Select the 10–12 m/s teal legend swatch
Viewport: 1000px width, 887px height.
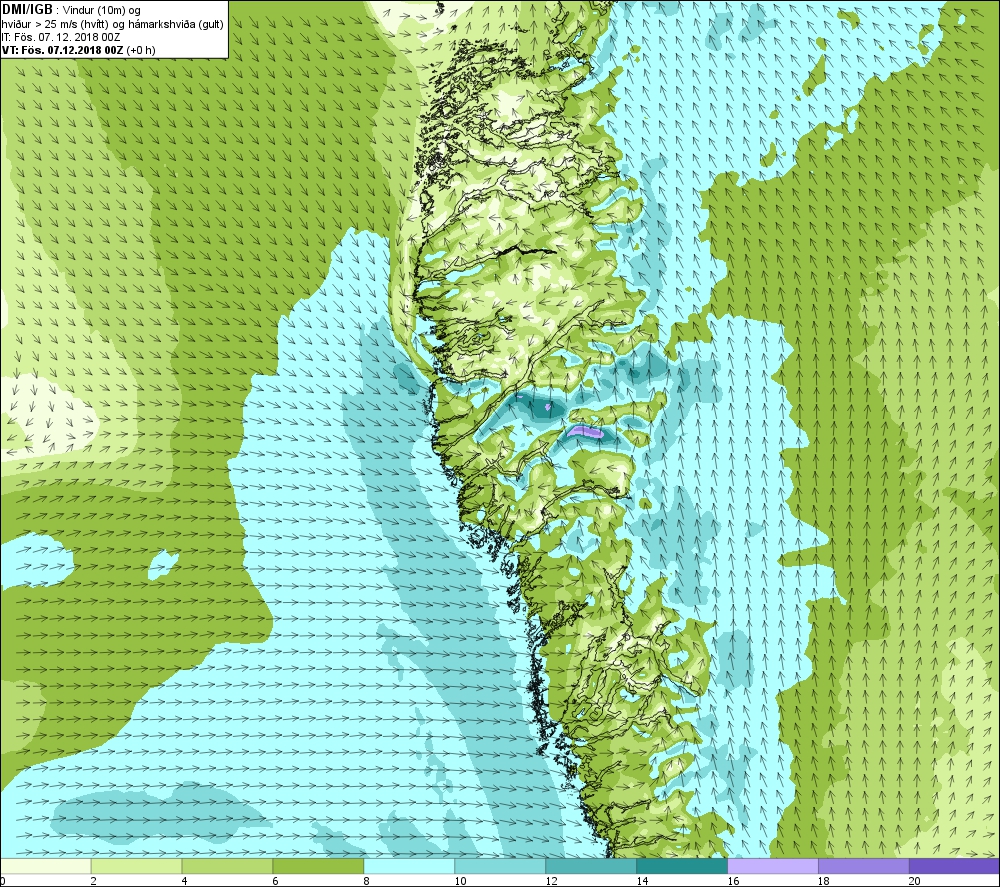pyautogui.click(x=500, y=866)
